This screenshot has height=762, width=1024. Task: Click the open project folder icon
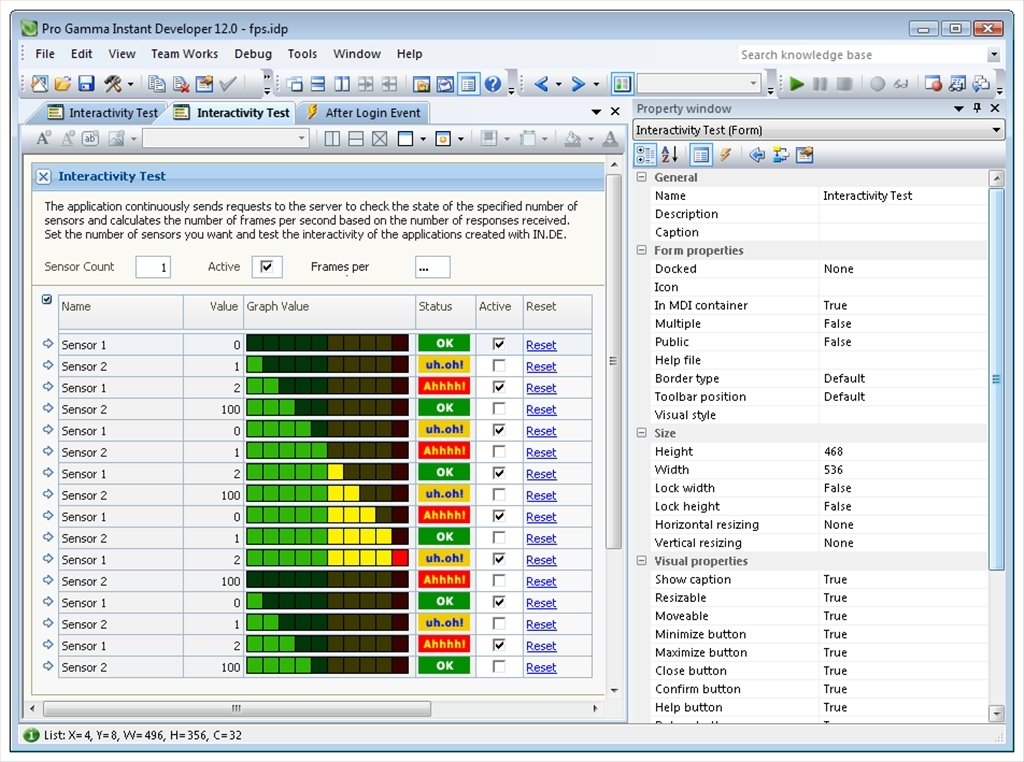pos(63,84)
